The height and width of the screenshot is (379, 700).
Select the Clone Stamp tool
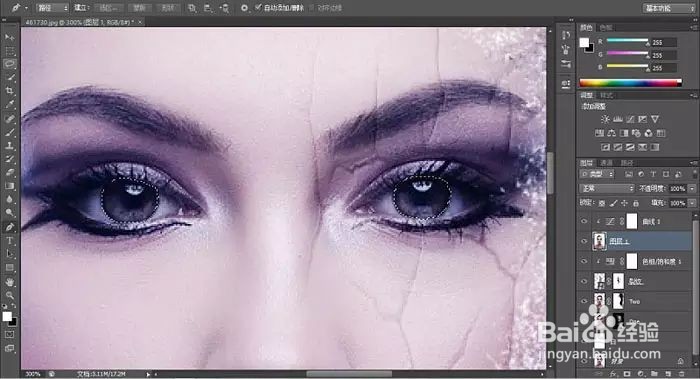tap(9, 146)
